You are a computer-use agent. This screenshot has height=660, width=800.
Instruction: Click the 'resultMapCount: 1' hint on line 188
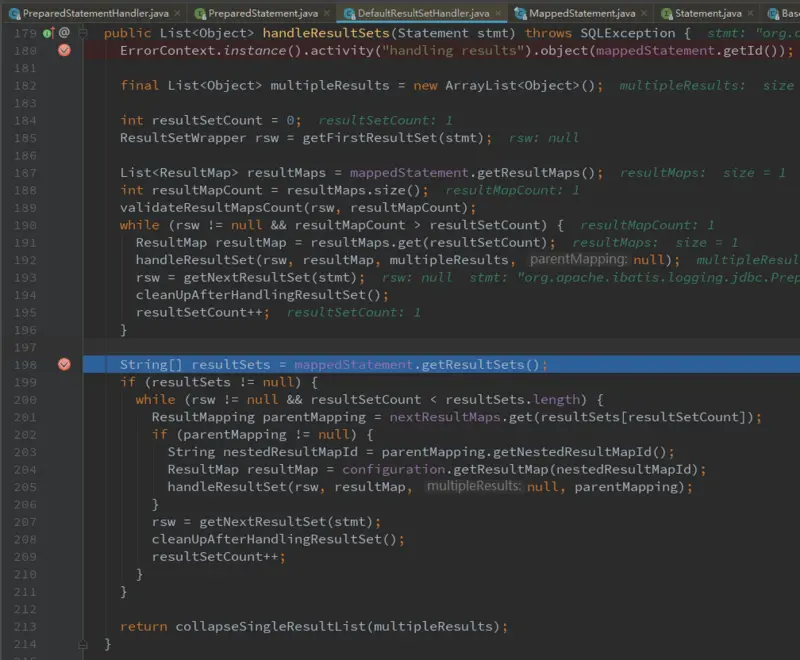(x=512, y=190)
